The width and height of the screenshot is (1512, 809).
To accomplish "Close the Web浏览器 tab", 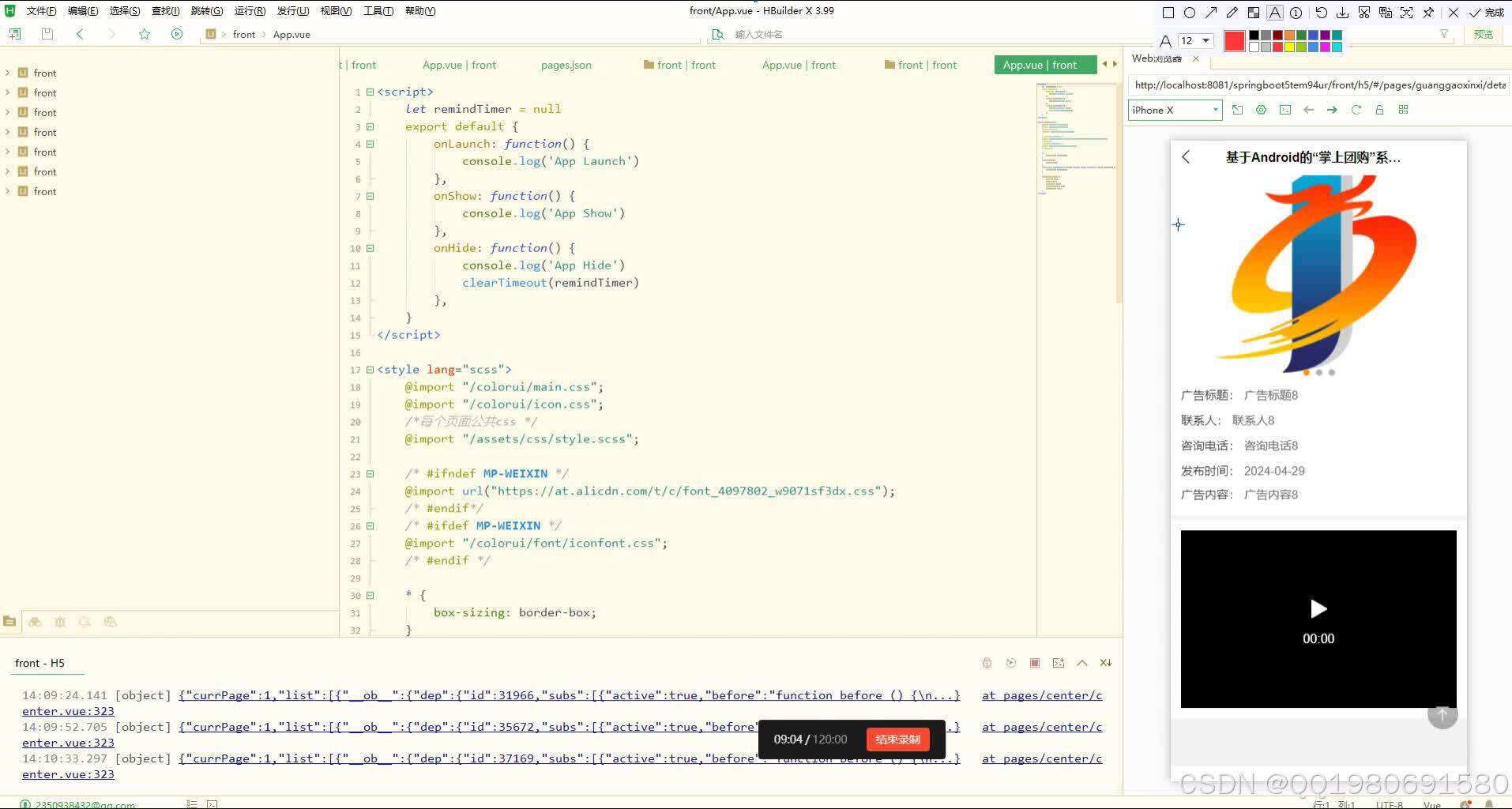I will tap(1196, 58).
